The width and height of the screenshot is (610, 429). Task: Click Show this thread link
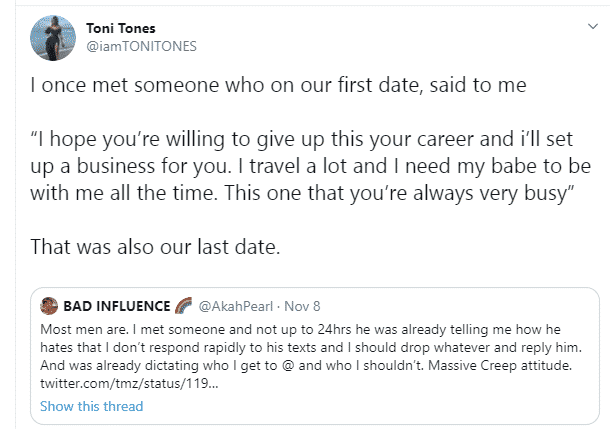click(91, 406)
